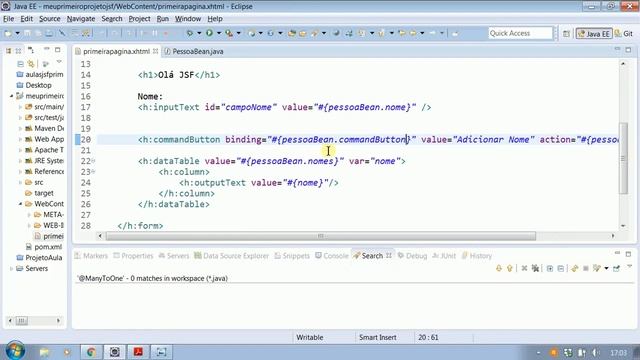Click the green Run button in toolbar
Screen dimensions: 640x360
click(209, 33)
